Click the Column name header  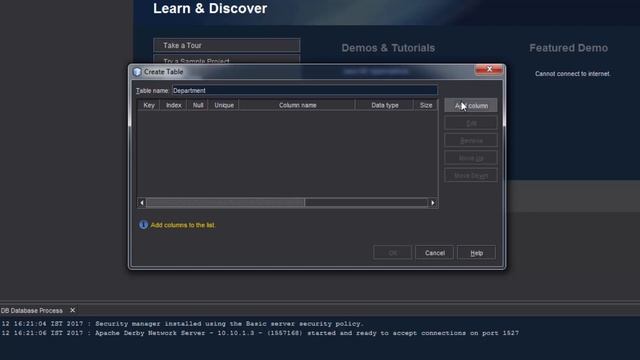[298, 105]
